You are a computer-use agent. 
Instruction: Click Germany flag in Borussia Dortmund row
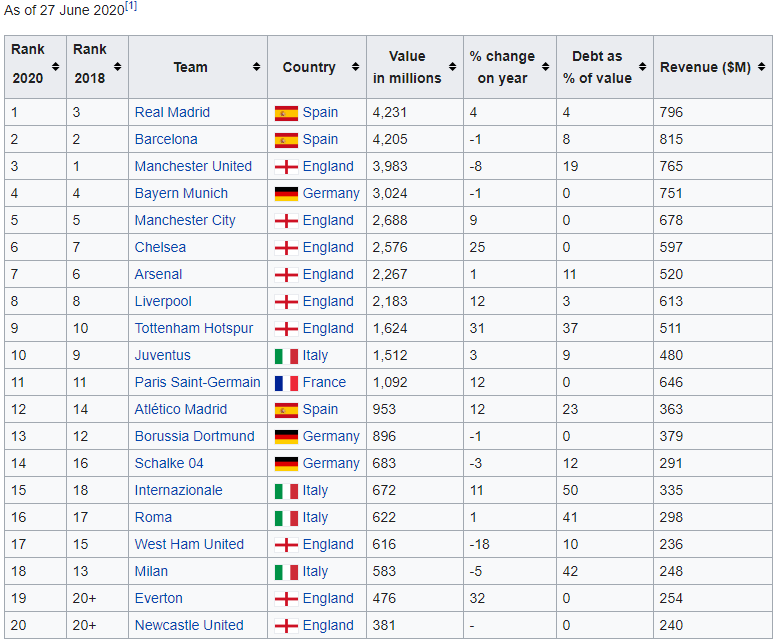pos(286,437)
